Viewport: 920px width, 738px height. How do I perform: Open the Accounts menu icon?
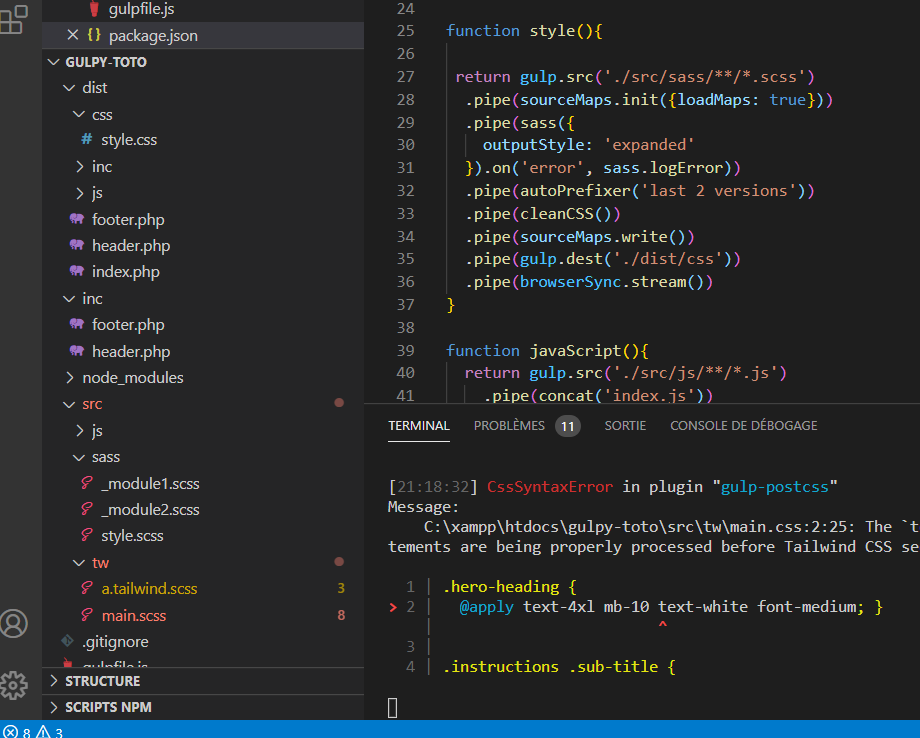(x=14, y=624)
